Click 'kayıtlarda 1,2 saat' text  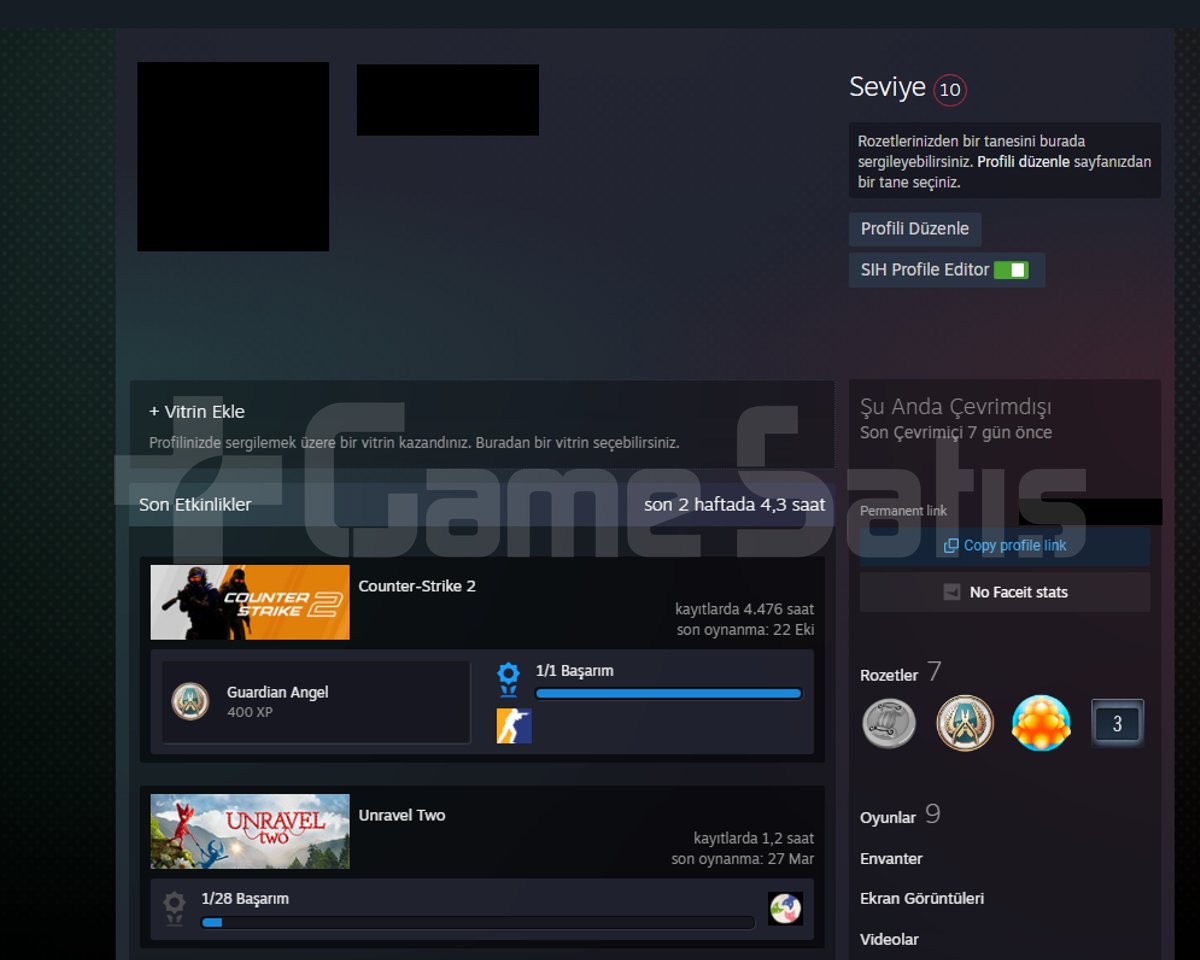[754, 838]
